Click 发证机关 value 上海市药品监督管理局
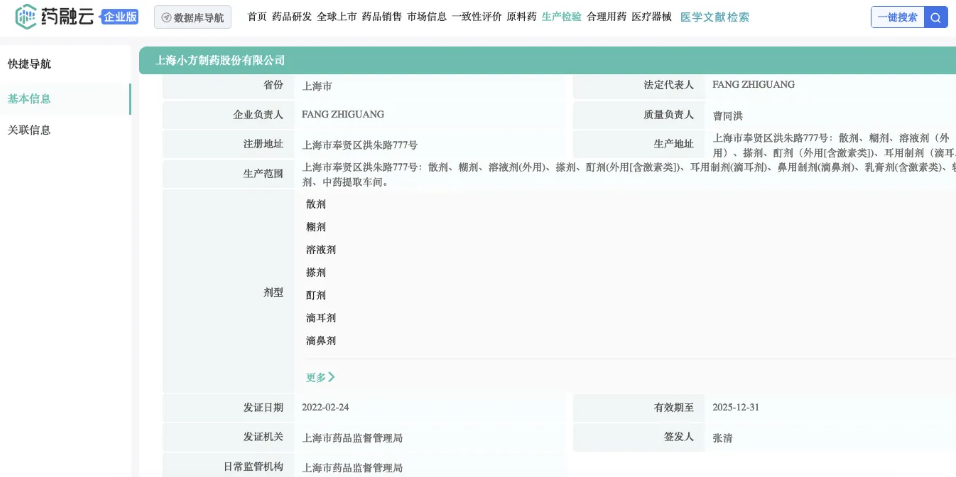Screen dimensions: 956x477 [x=352, y=438]
